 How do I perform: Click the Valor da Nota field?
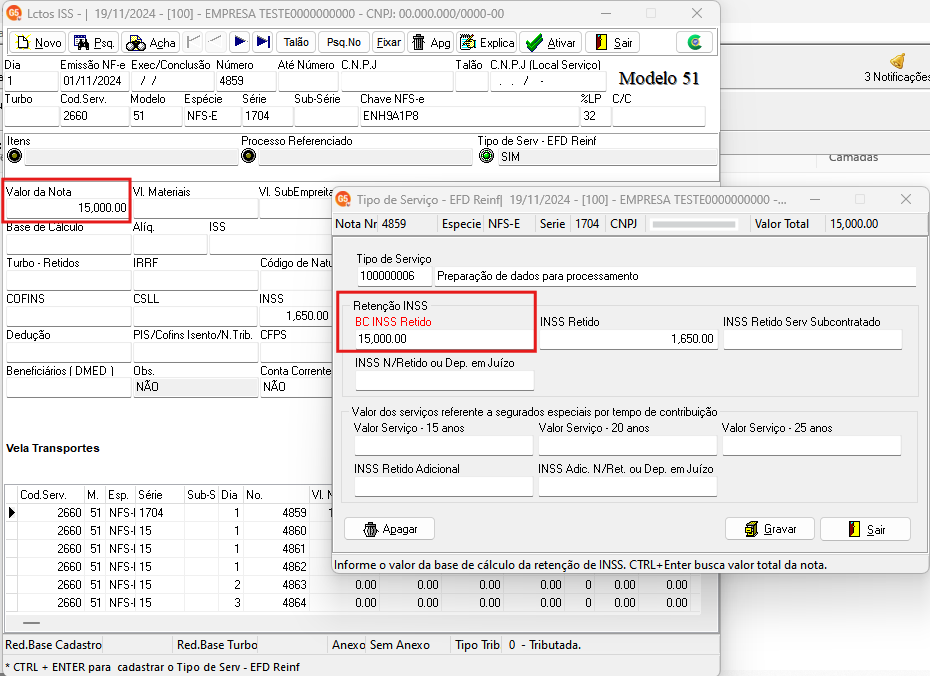(x=67, y=208)
